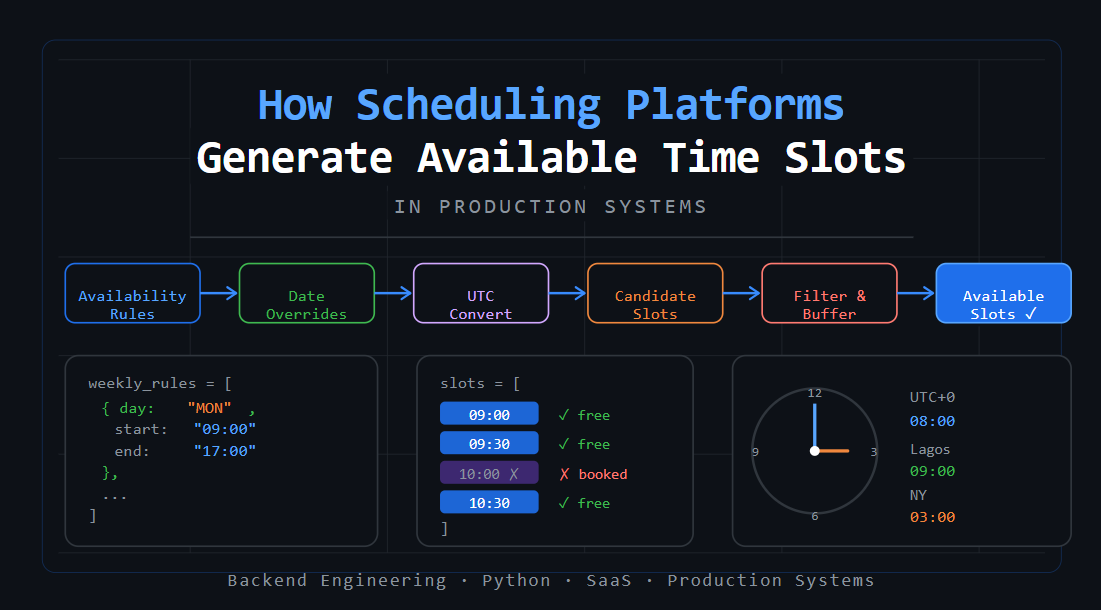Click the booked status label
This screenshot has height=610, width=1101.
[603, 475]
